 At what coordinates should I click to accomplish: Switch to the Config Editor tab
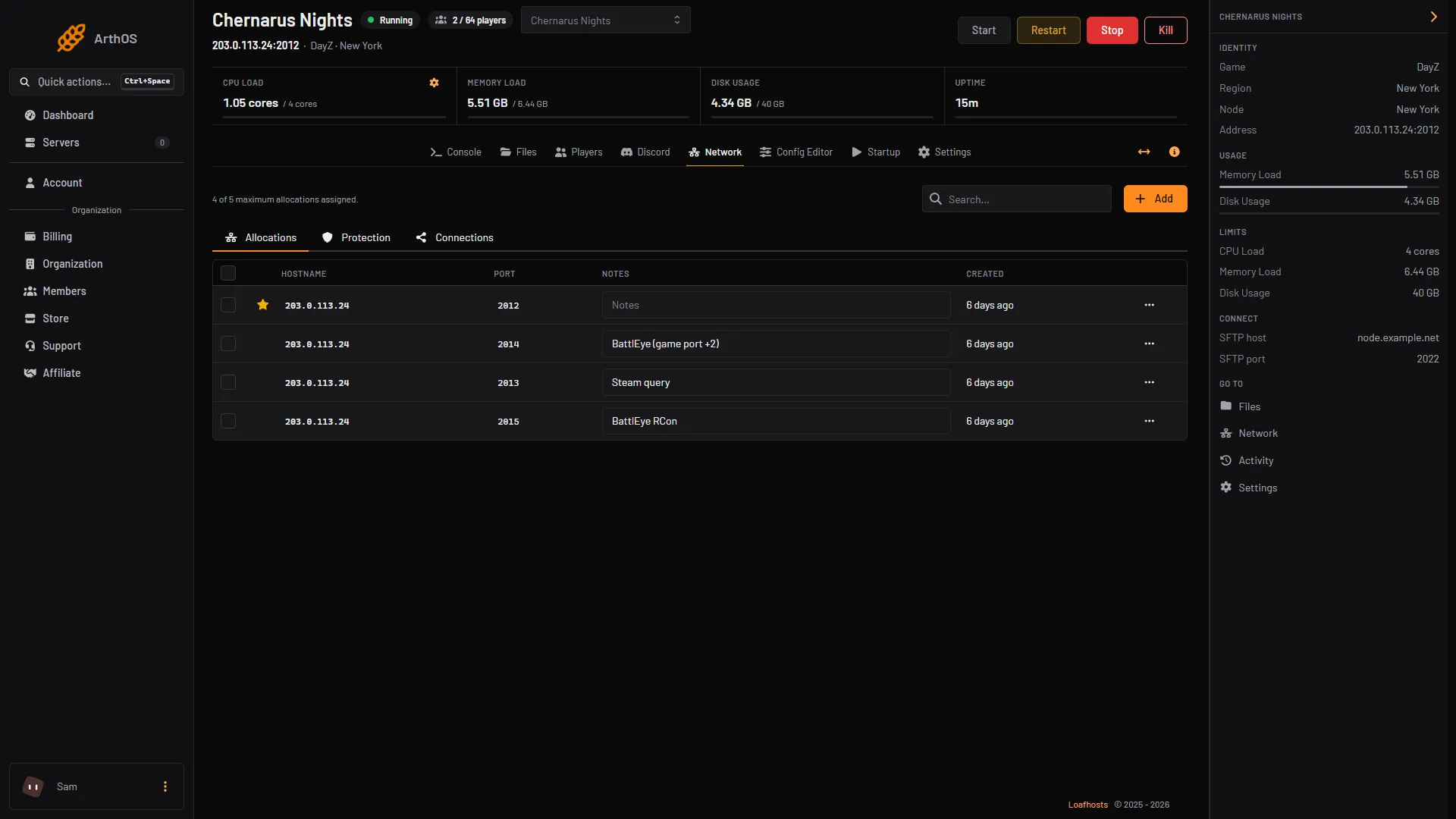pos(796,152)
